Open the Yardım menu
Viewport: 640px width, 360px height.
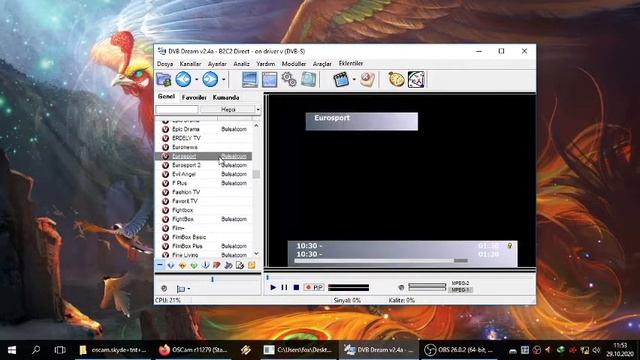coord(265,64)
